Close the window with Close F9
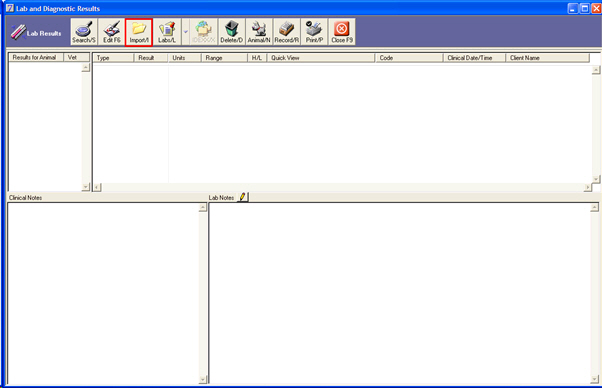602x388 pixels. 342,32
